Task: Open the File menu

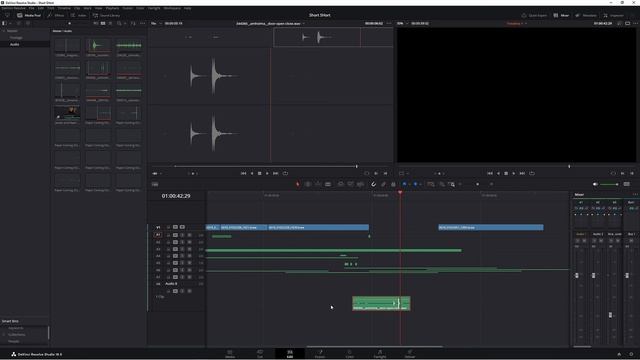Action: [31, 8]
